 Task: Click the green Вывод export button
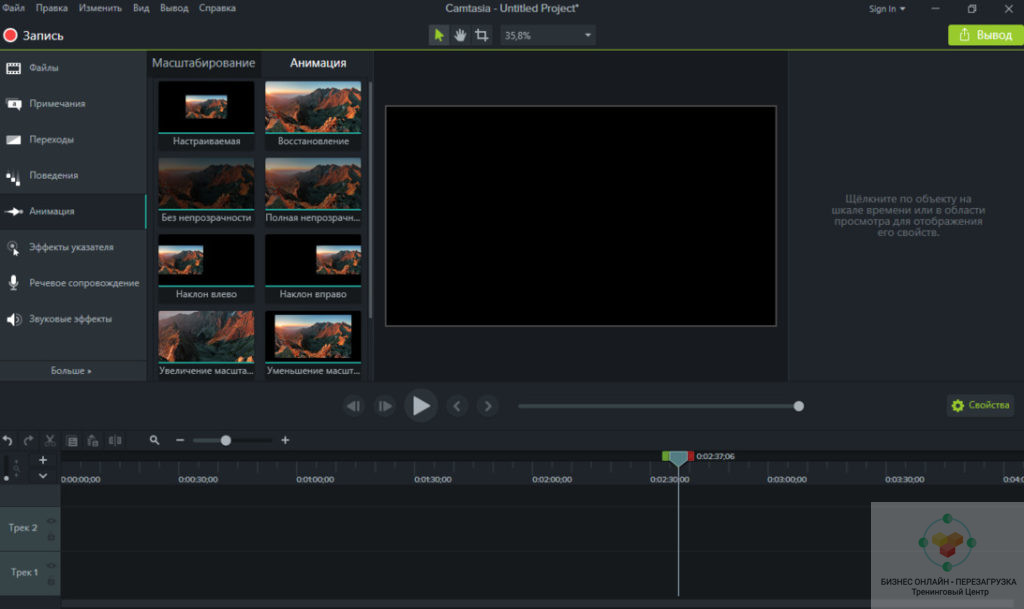[985, 35]
